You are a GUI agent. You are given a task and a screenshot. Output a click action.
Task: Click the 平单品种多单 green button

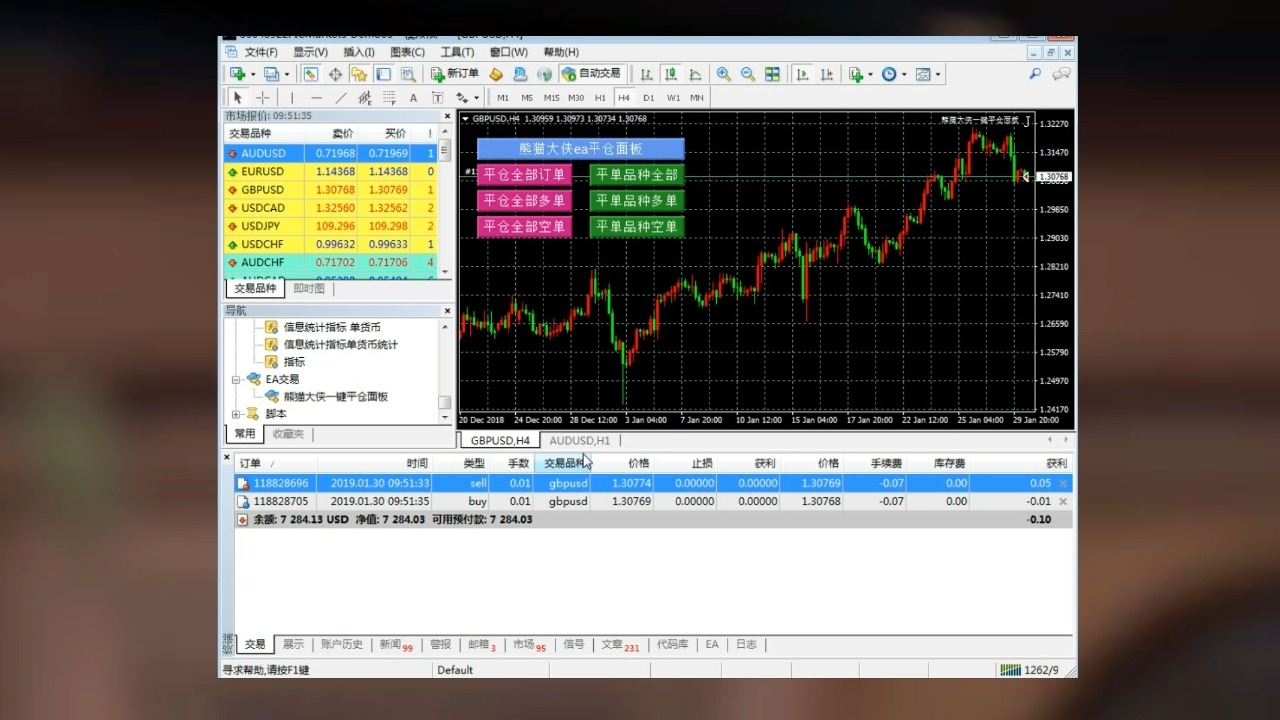[636, 201]
